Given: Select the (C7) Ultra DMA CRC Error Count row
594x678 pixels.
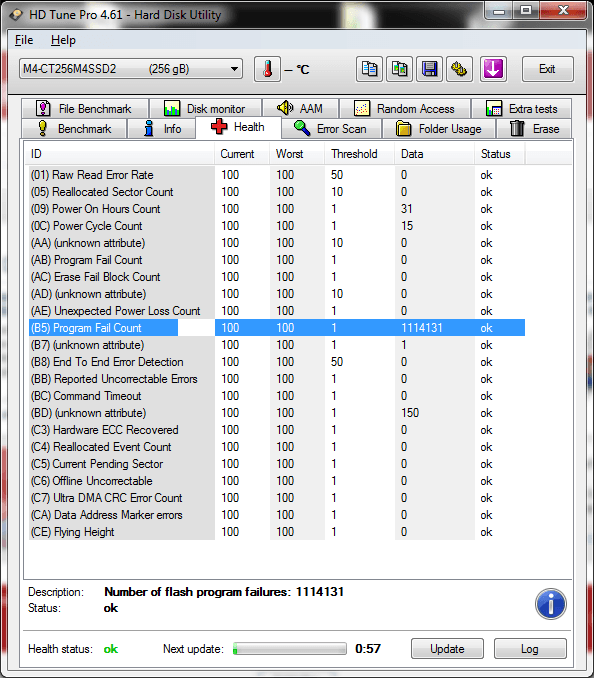Looking at the screenshot, I should [277, 498].
